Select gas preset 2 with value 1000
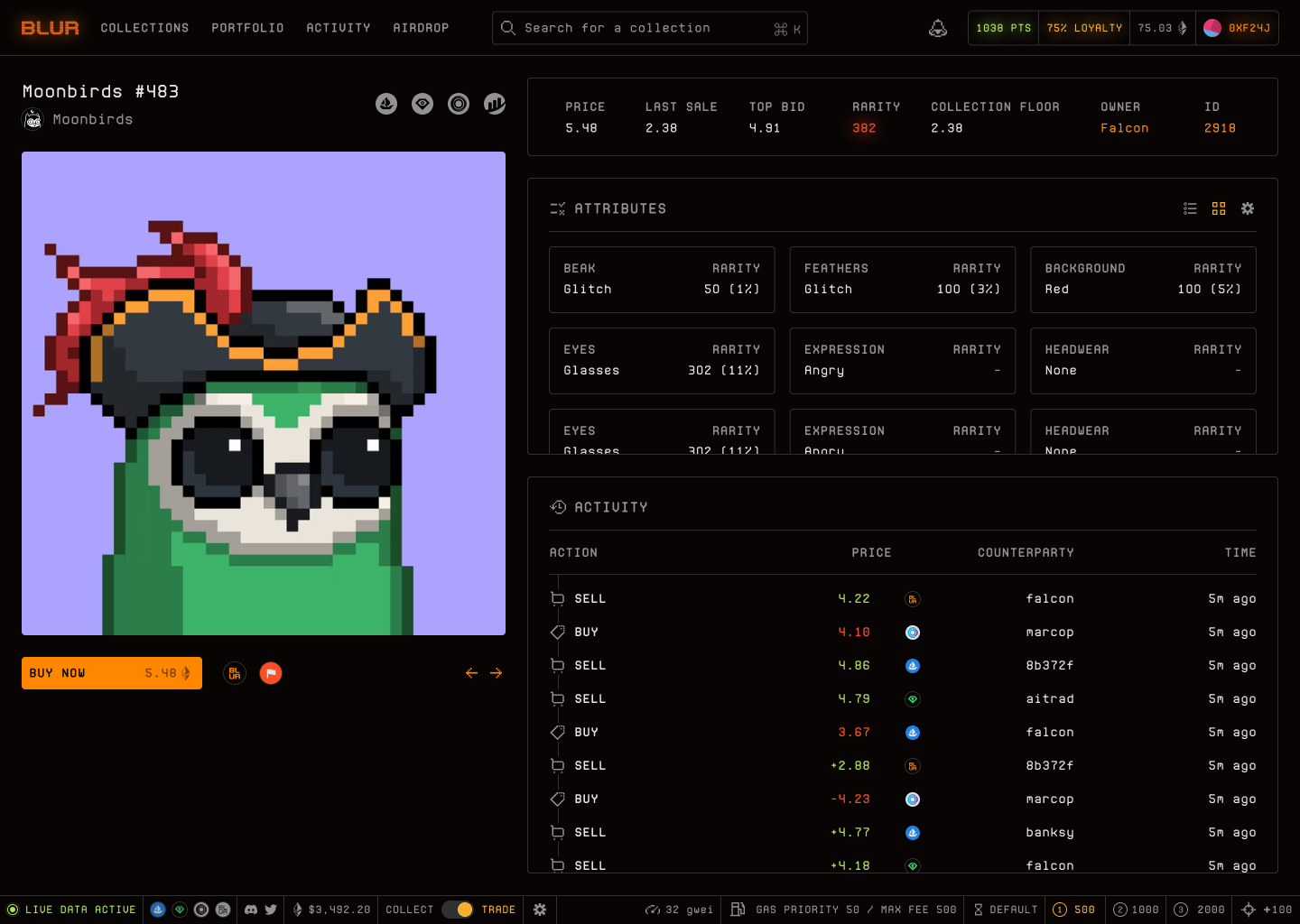This screenshot has width=1300, height=924. 1136,910
